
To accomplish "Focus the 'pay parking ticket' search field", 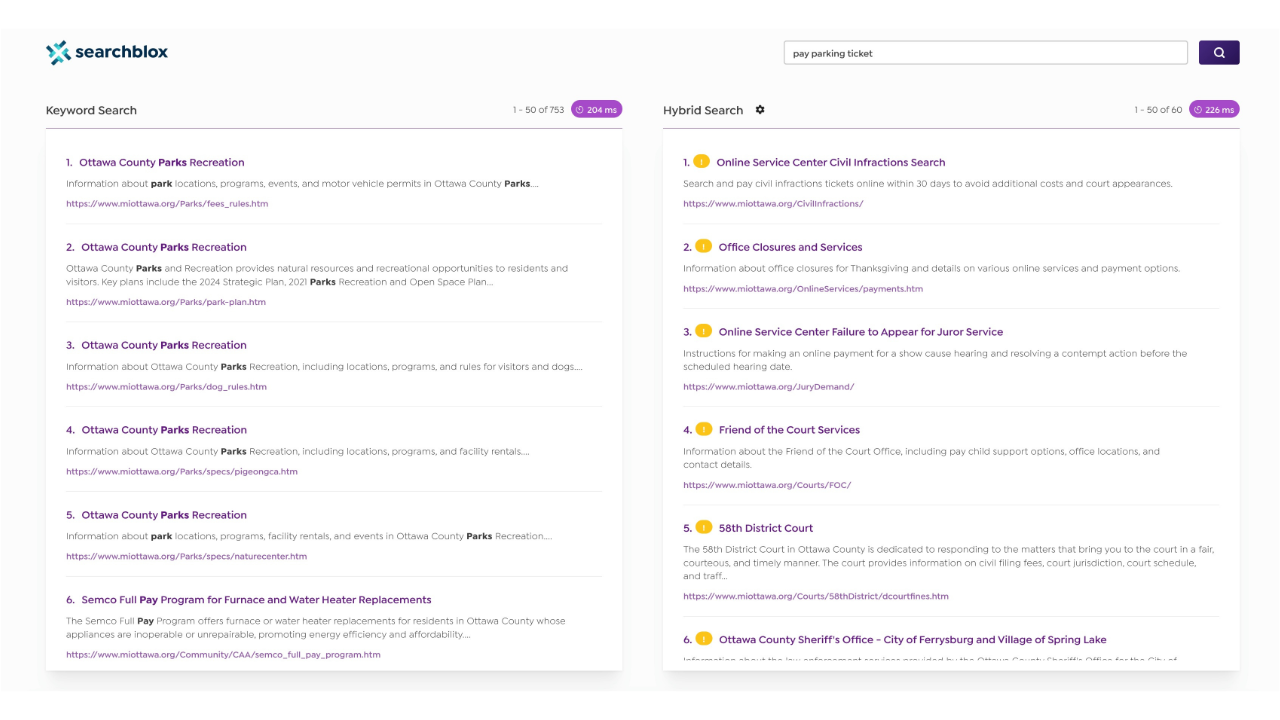I will [x=986, y=53].
